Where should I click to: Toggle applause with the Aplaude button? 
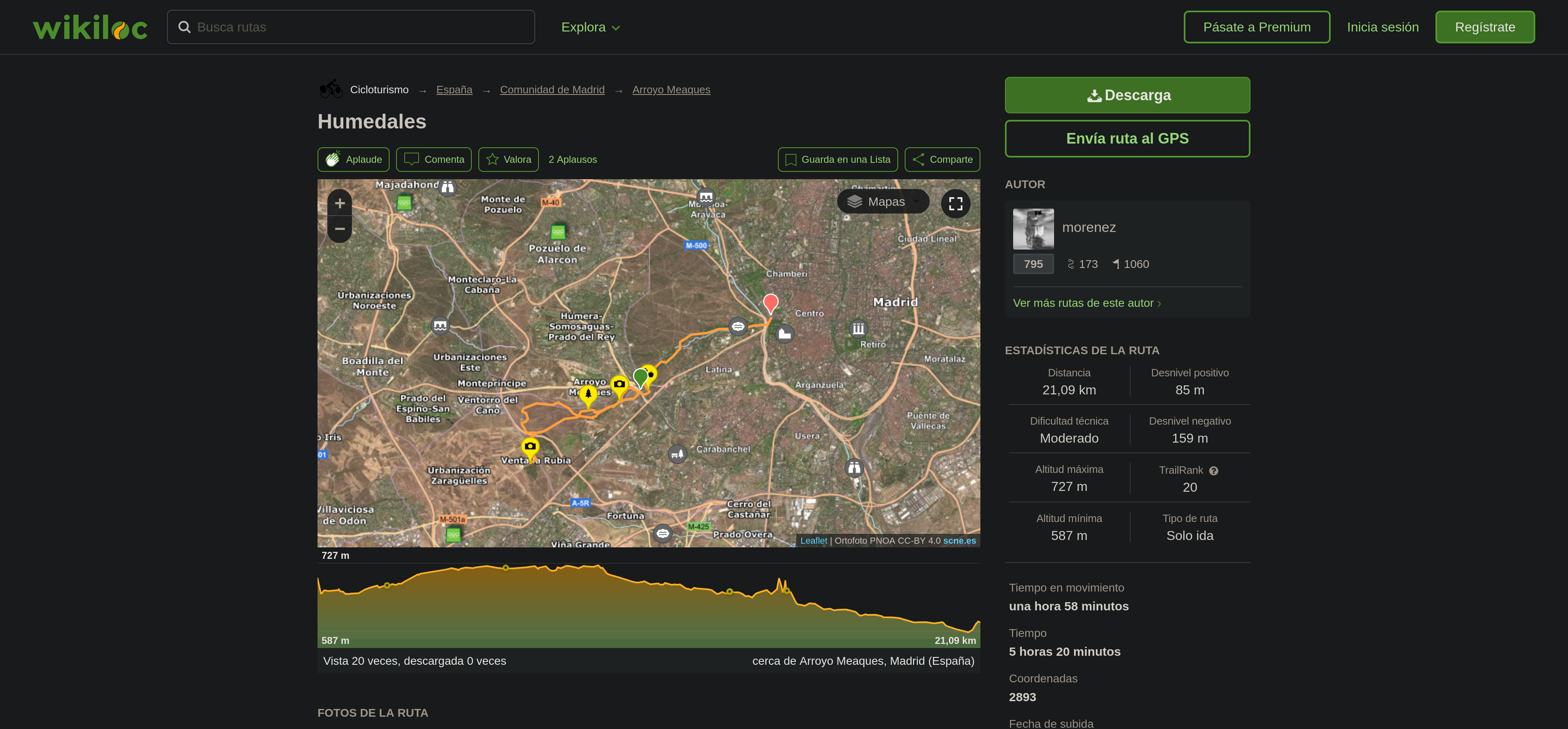[x=353, y=160]
